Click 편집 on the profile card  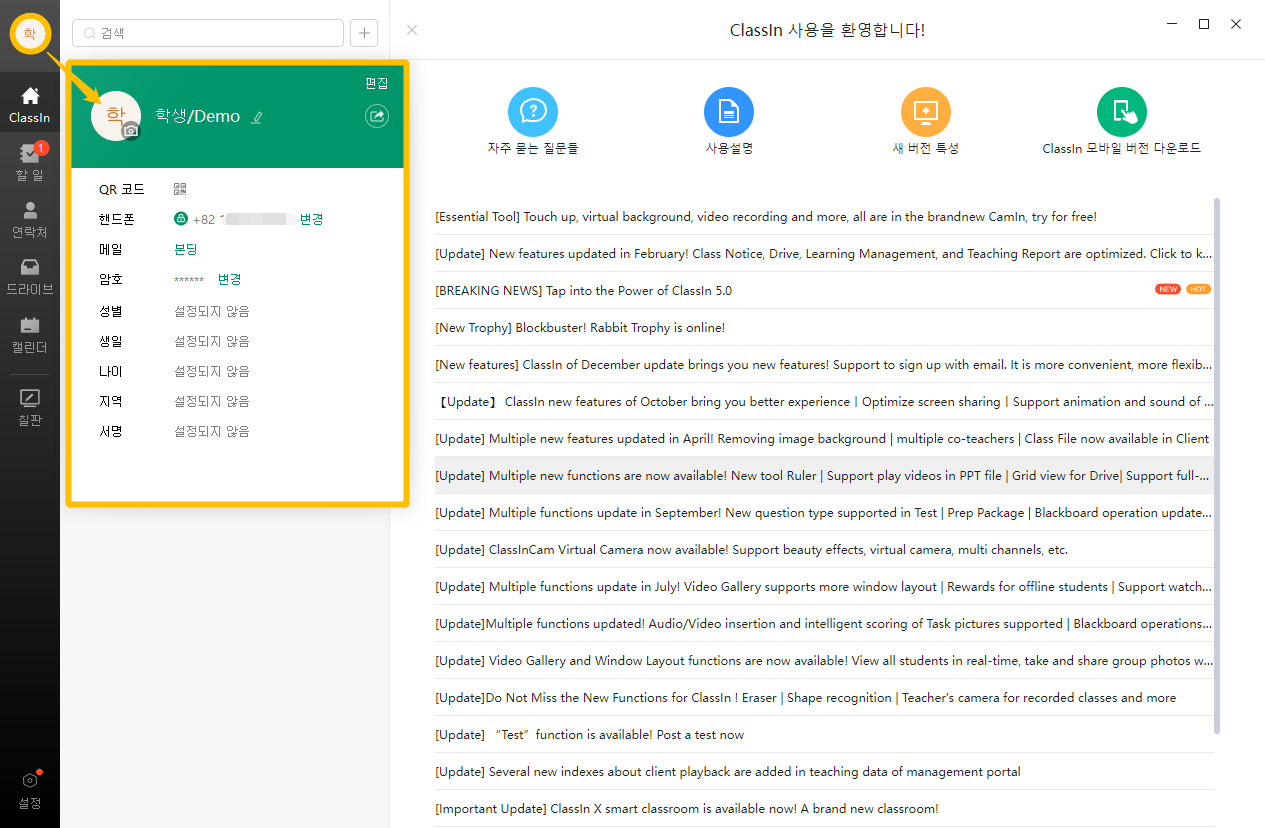[x=377, y=83]
